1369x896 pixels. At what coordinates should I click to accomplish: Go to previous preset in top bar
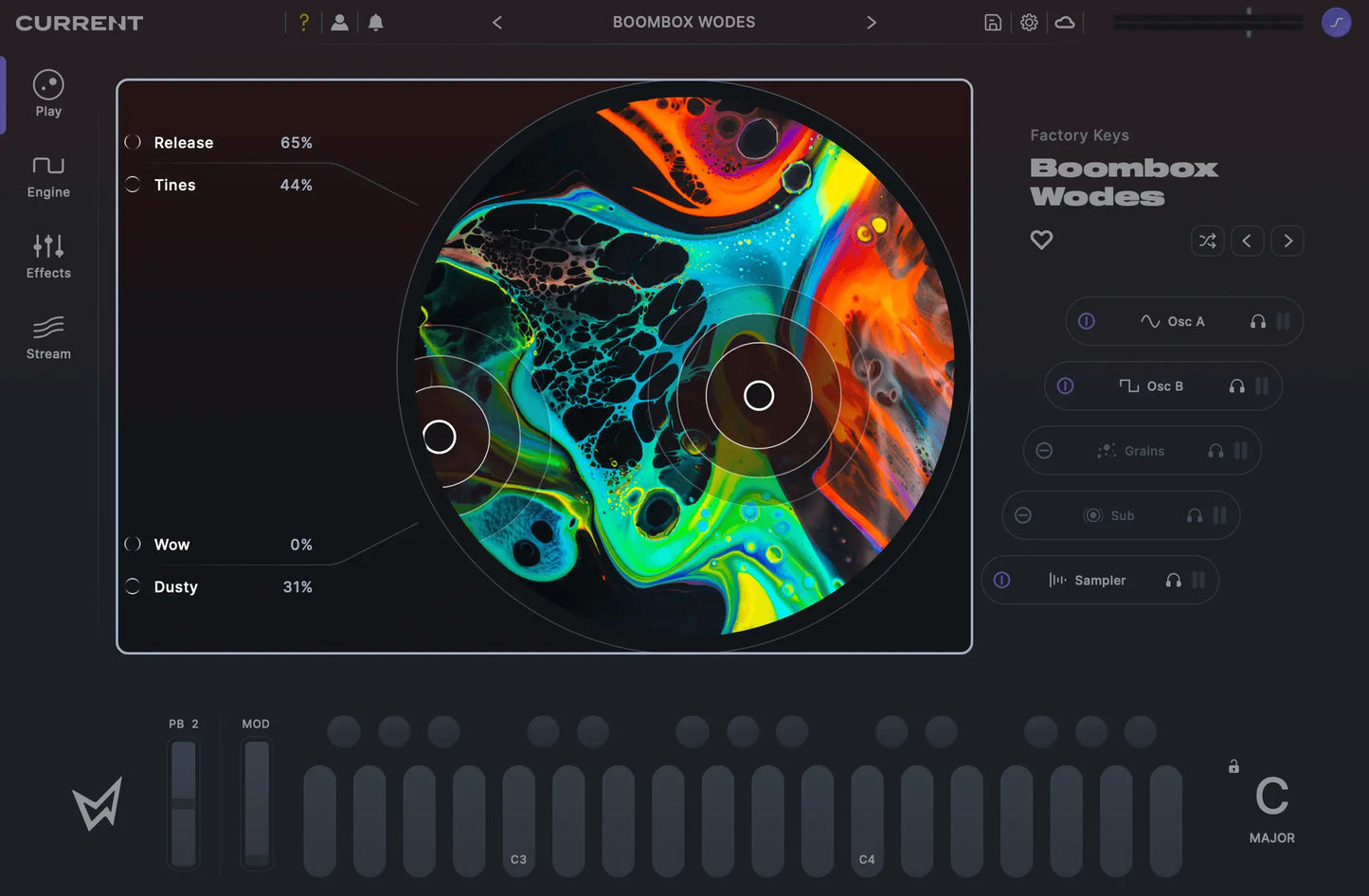[497, 23]
